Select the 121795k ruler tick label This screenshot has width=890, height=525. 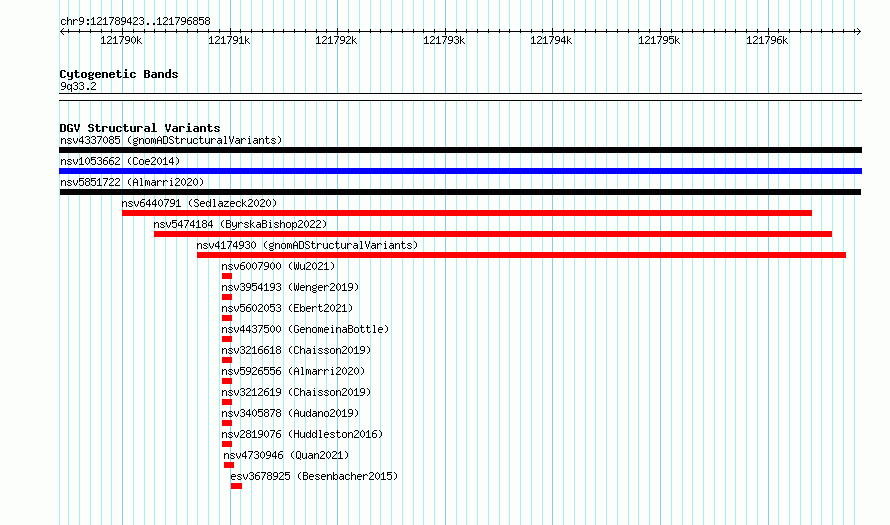coord(659,40)
